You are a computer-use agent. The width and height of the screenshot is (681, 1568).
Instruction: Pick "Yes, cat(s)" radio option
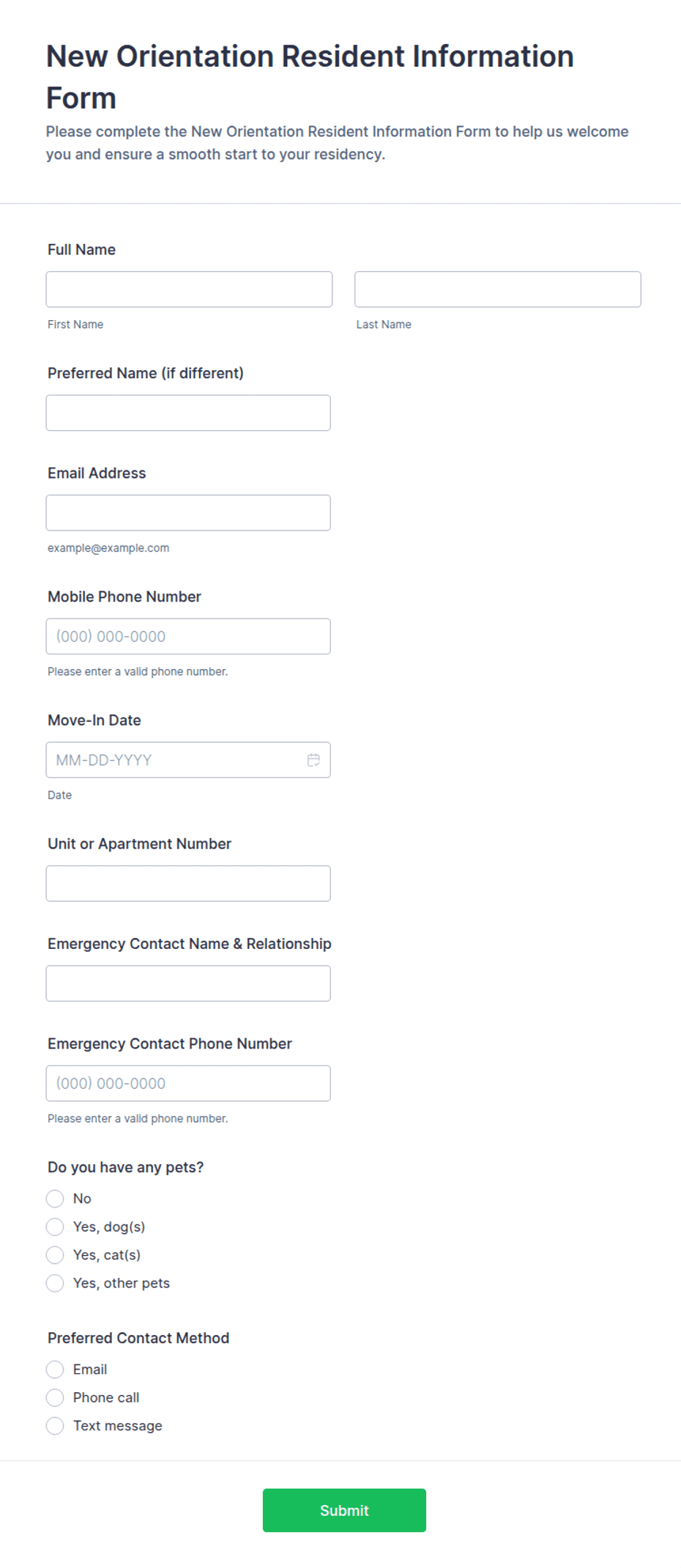click(x=55, y=1255)
